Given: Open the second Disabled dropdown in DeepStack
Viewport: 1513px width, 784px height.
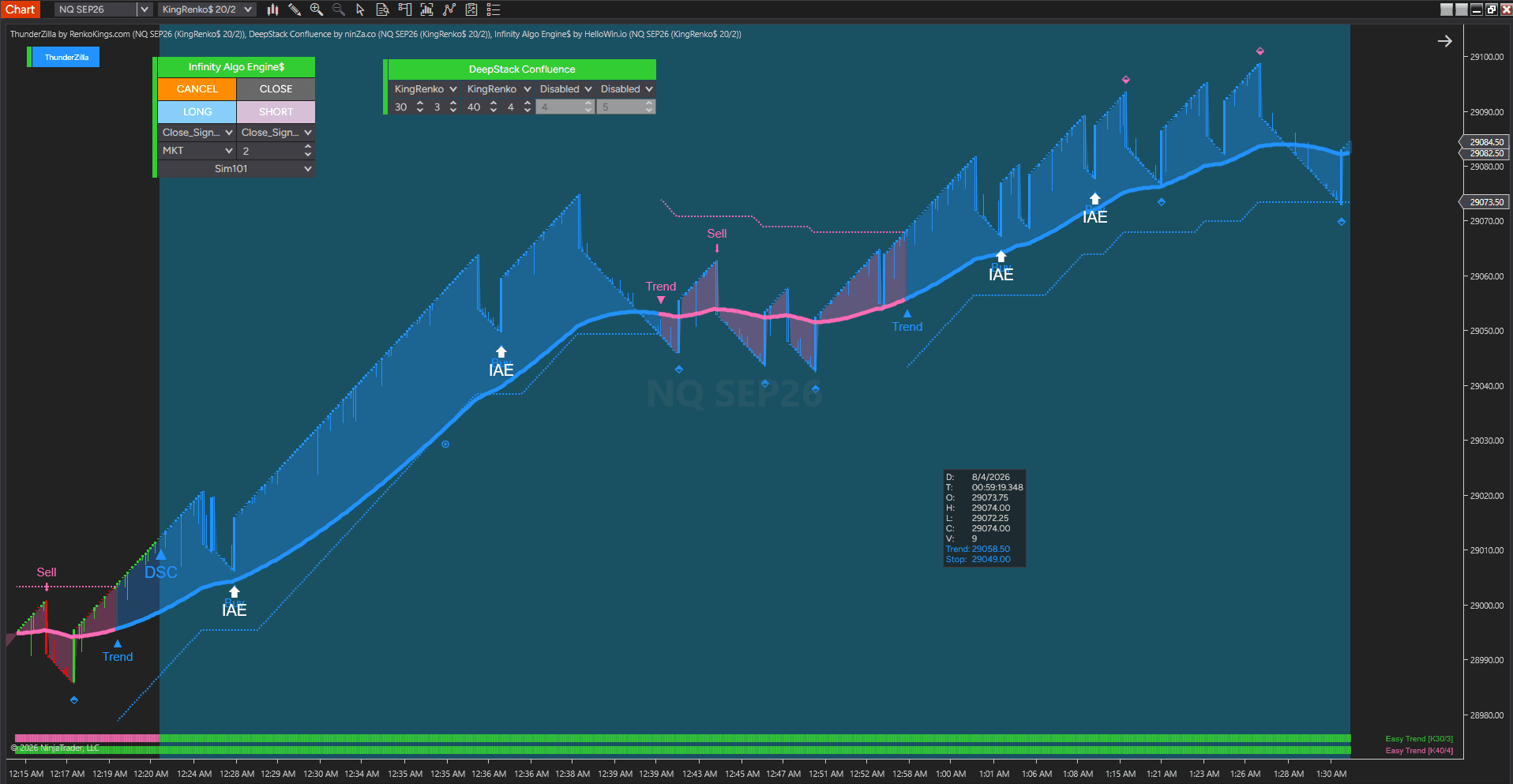Looking at the screenshot, I should [x=626, y=89].
